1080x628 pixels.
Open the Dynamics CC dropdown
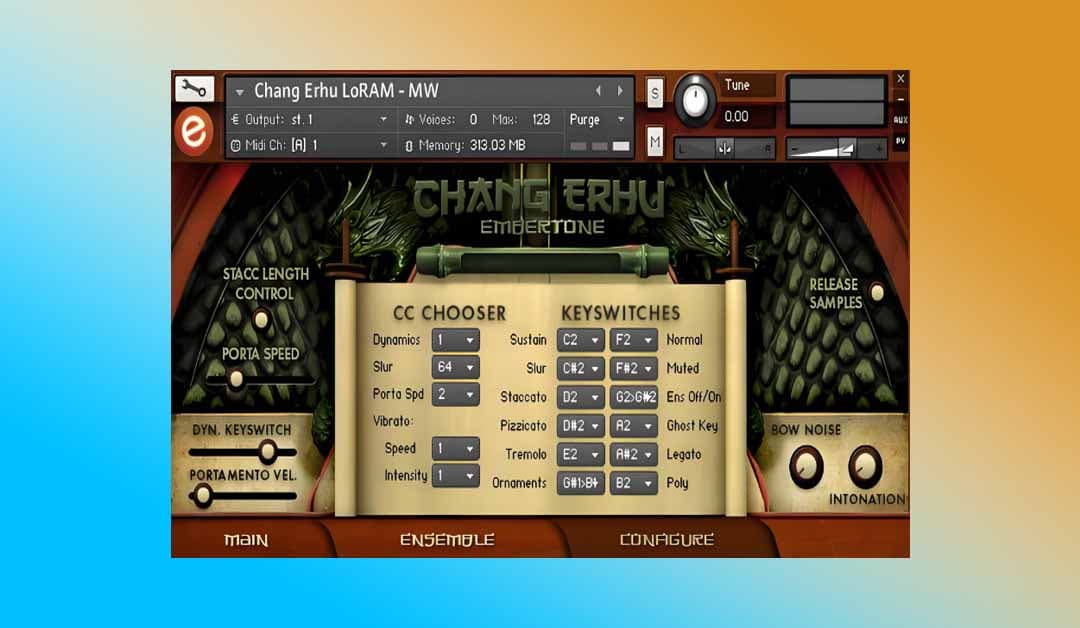[455, 339]
